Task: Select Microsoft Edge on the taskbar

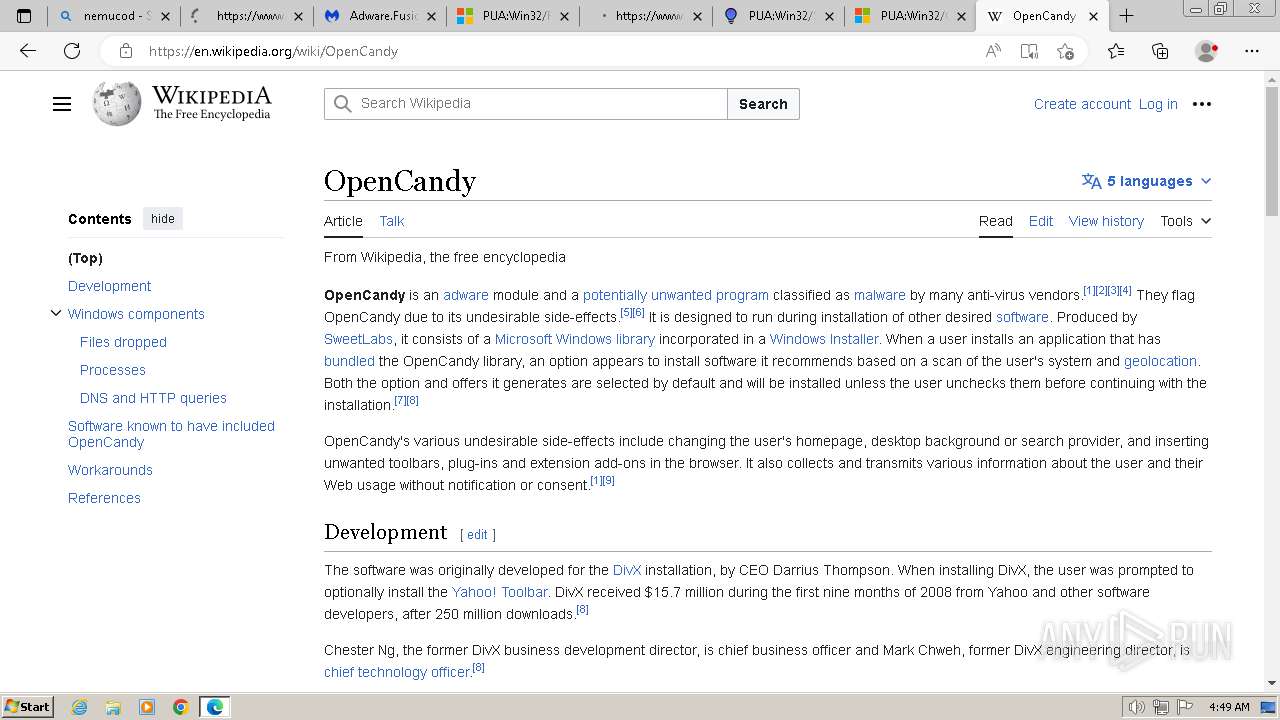Action: [215, 707]
